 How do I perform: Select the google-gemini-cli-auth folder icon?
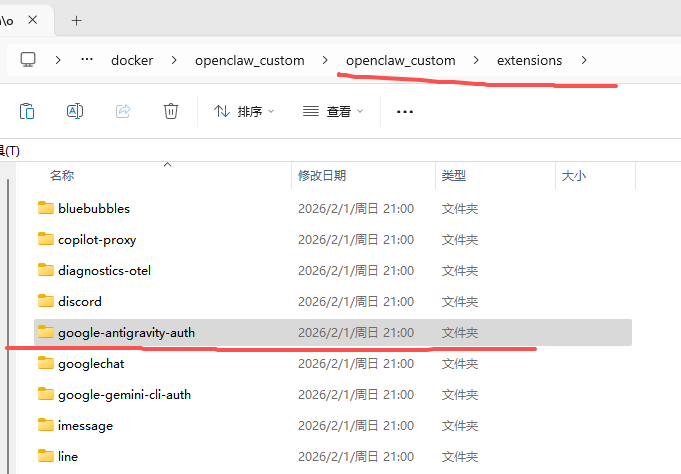point(46,394)
